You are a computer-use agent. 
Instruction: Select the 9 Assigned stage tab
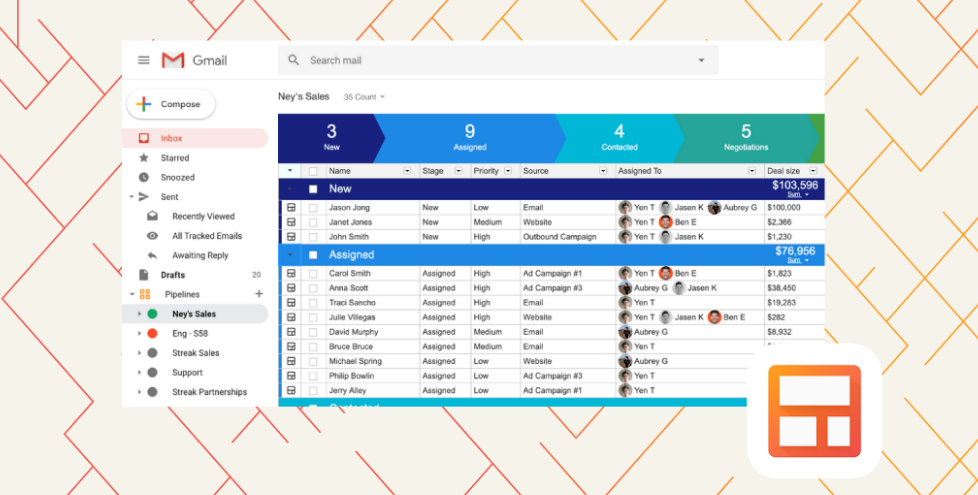point(470,138)
